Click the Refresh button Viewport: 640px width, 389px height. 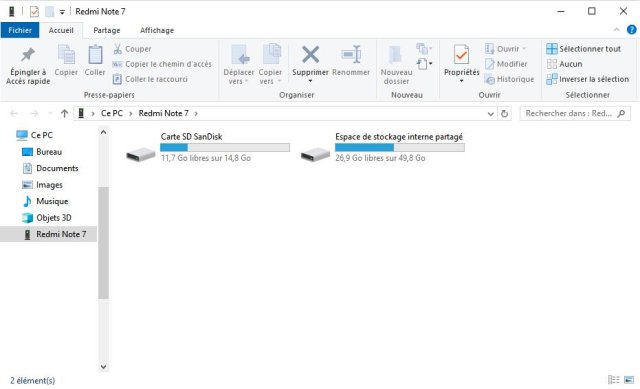pos(504,113)
